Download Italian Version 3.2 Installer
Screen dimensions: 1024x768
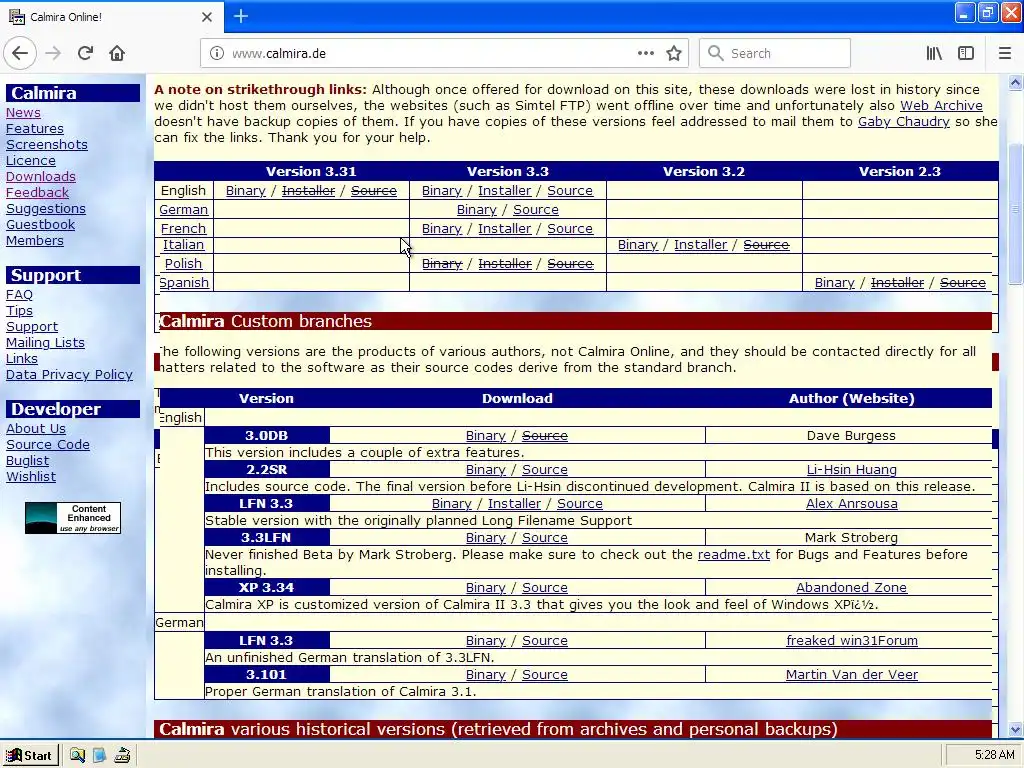tap(700, 245)
